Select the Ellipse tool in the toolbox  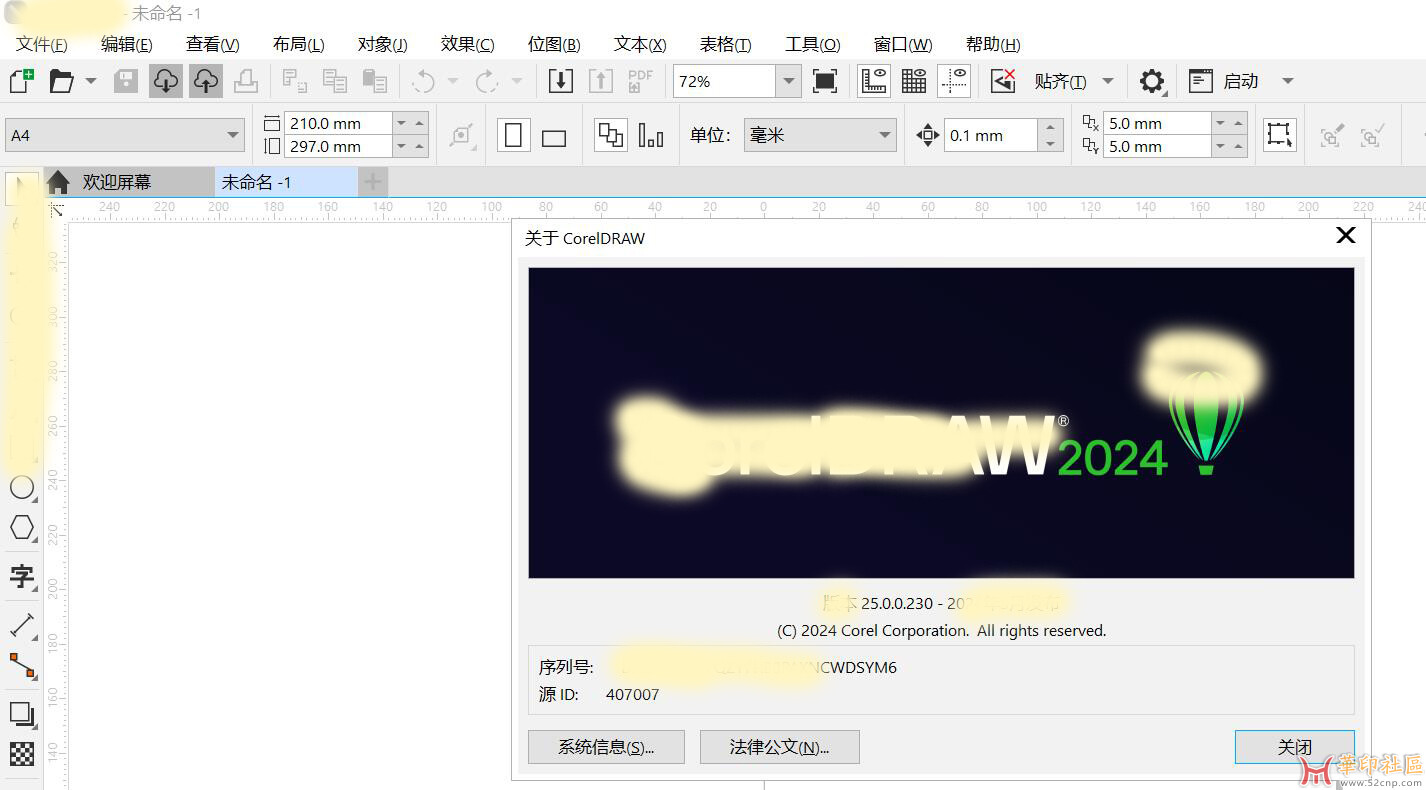22,488
